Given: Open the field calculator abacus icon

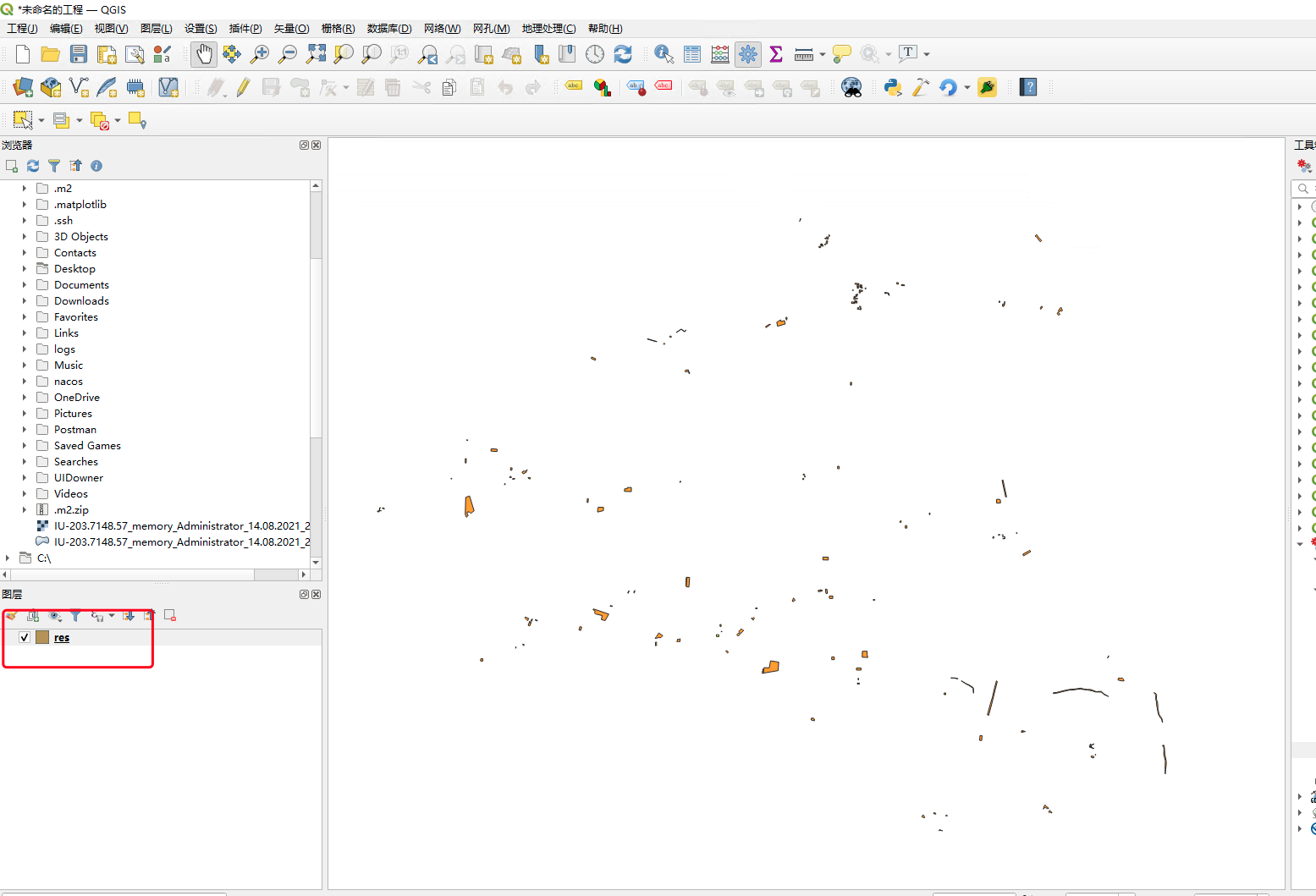Looking at the screenshot, I should (720, 55).
